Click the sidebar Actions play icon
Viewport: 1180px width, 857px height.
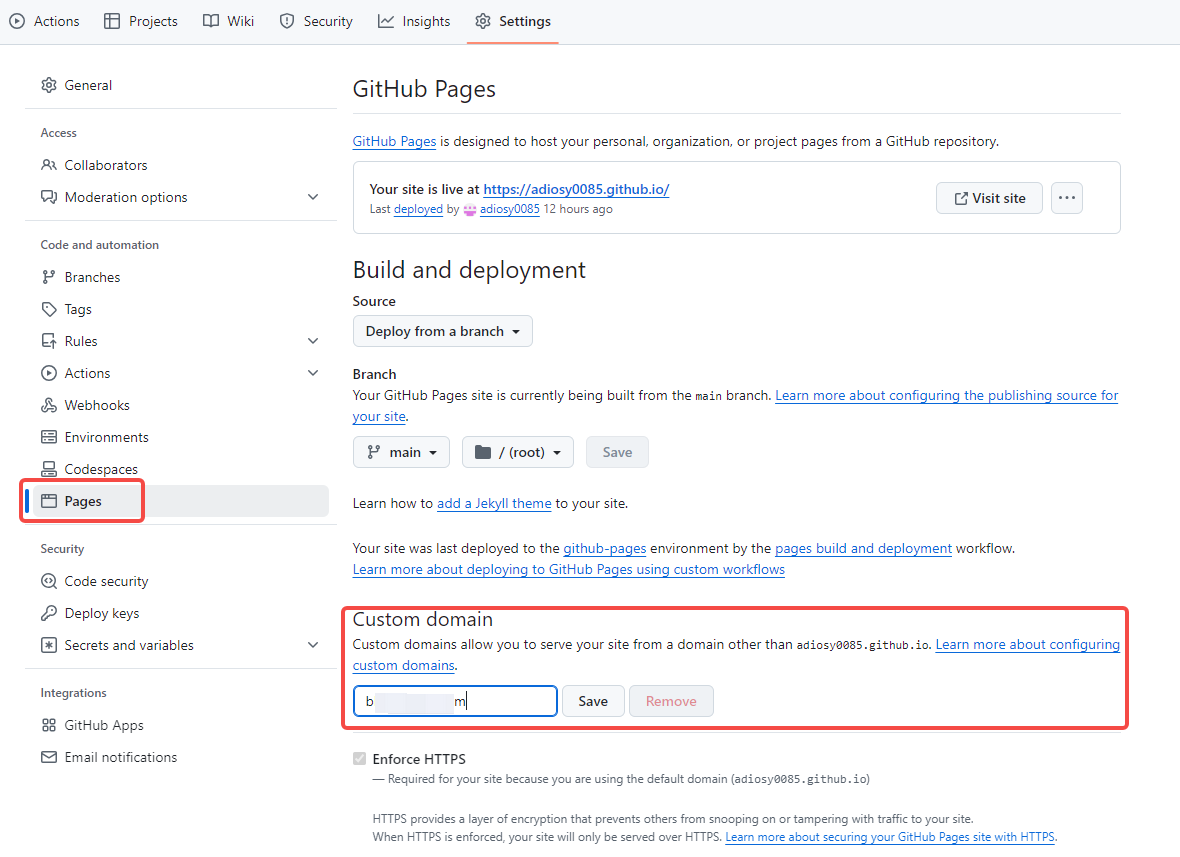coord(49,373)
